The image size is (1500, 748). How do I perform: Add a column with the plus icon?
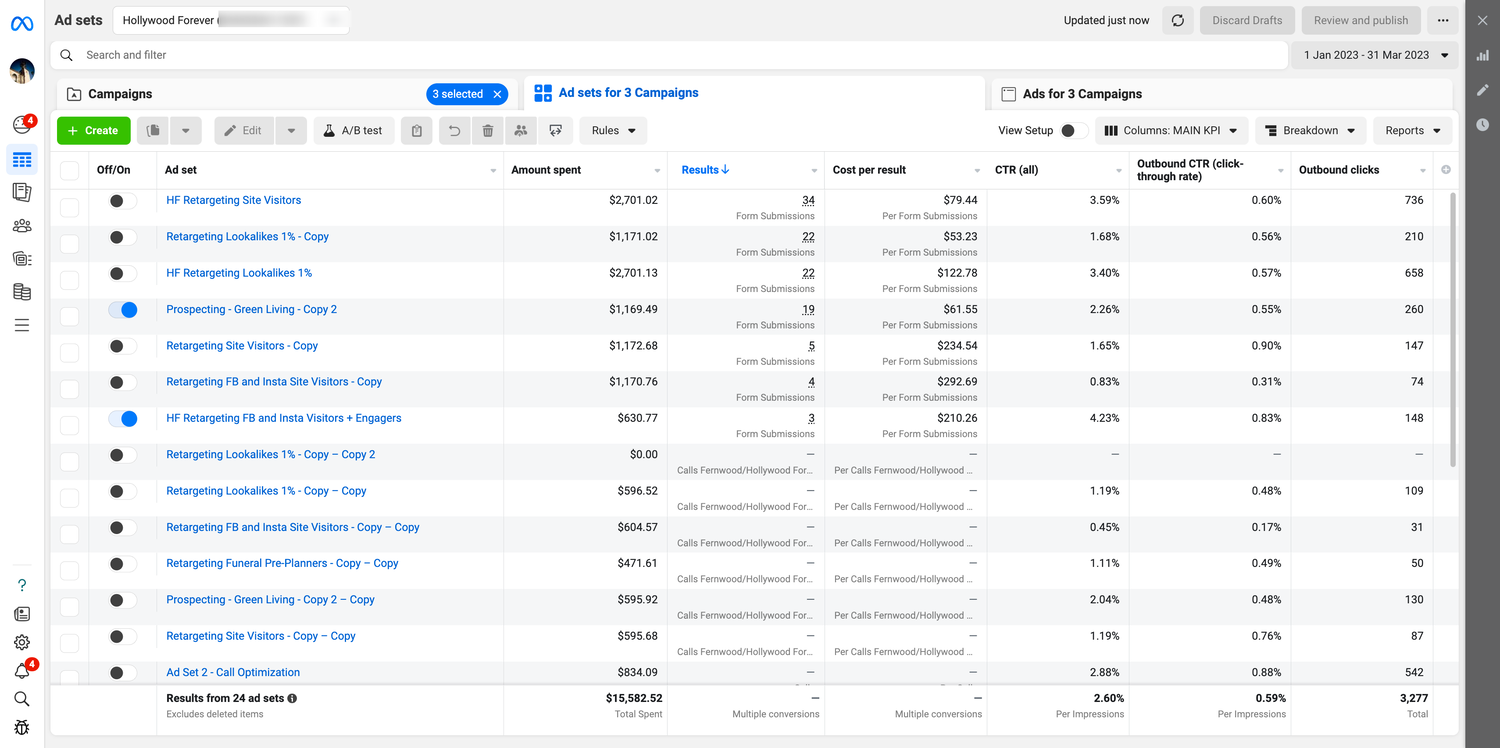[1446, 170]
